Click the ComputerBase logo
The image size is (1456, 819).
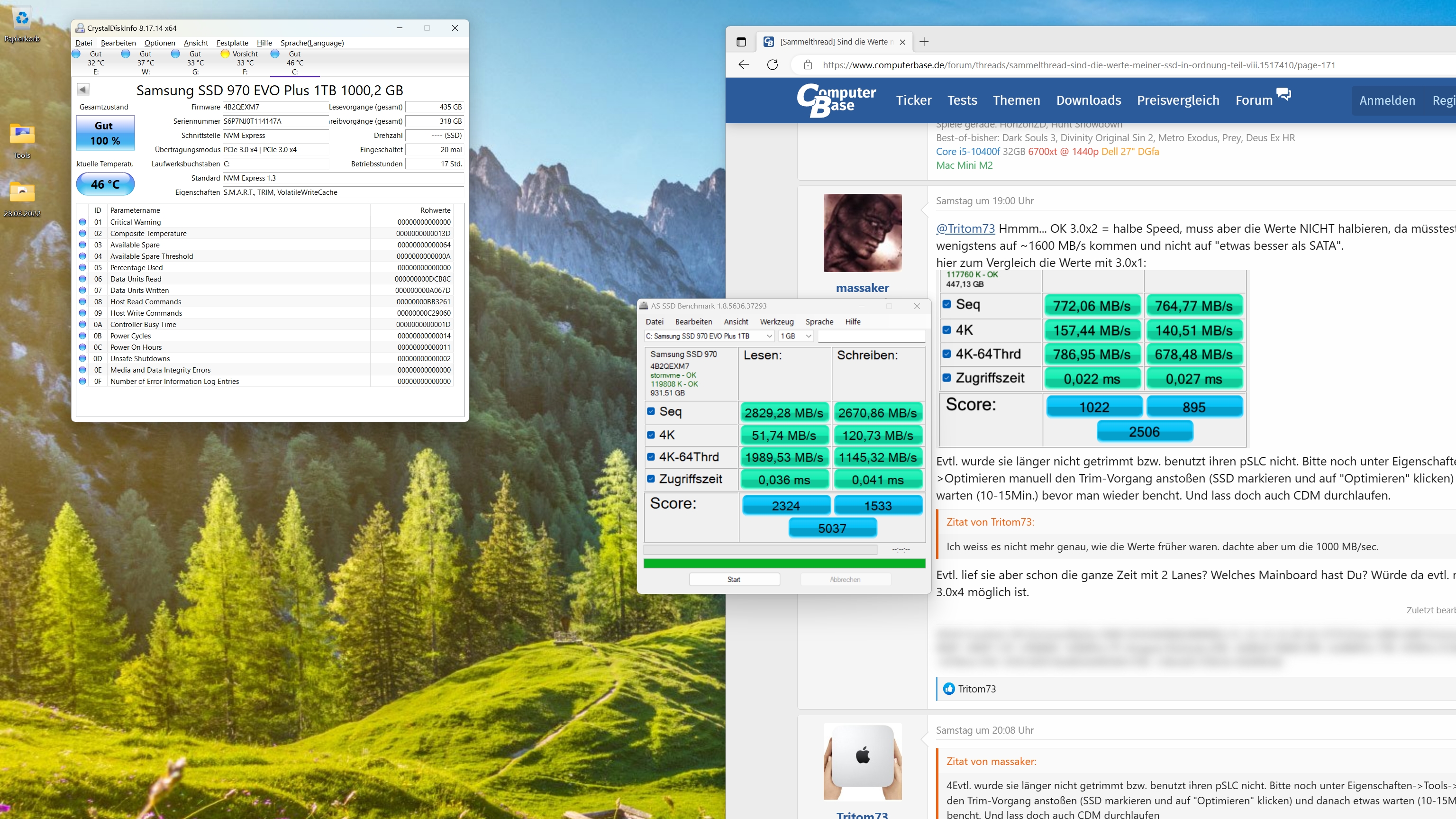(837, 100)
